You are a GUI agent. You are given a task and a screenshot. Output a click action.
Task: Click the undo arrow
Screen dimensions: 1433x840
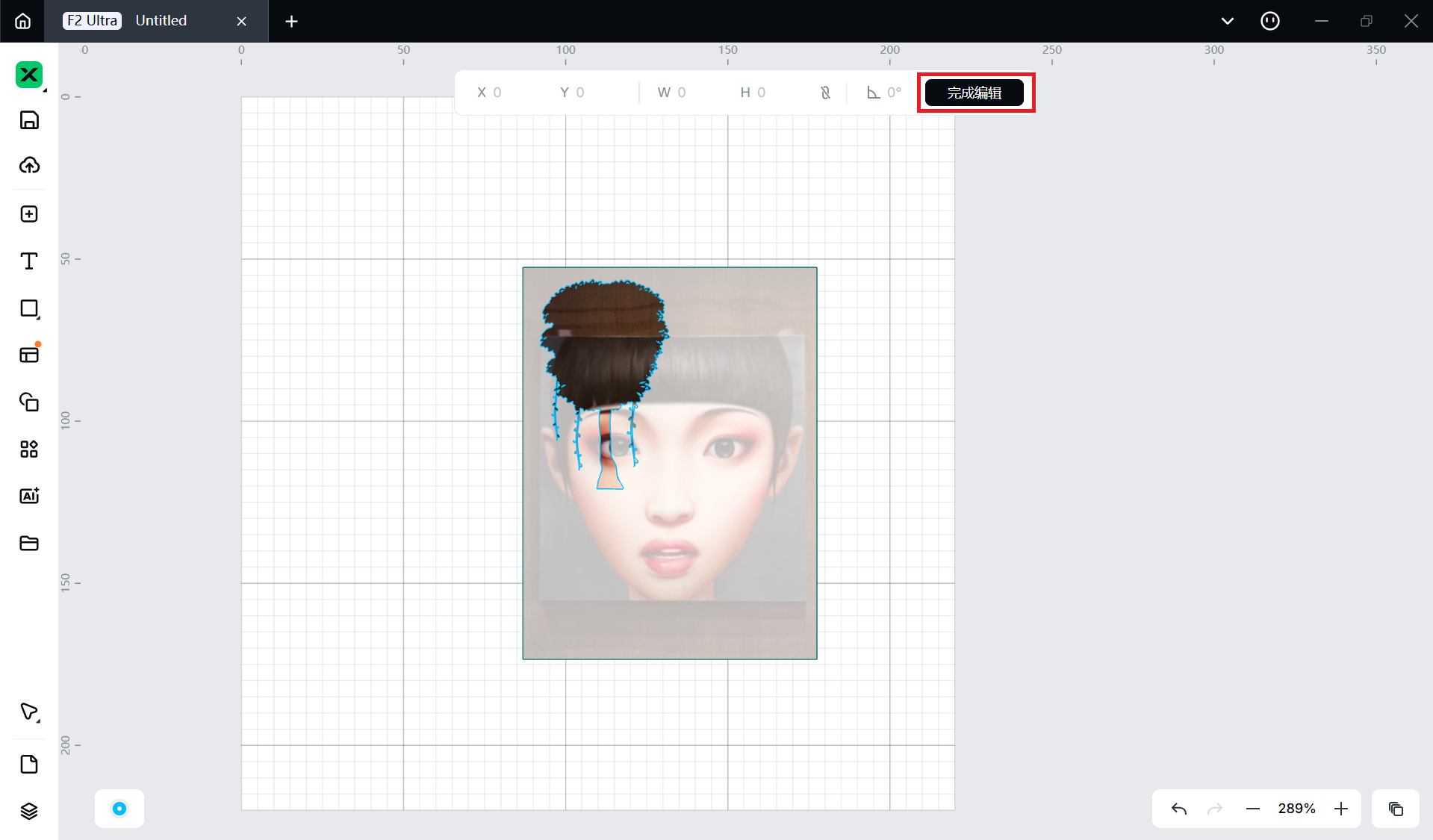pyautogui.click(x=1179, y=809)
